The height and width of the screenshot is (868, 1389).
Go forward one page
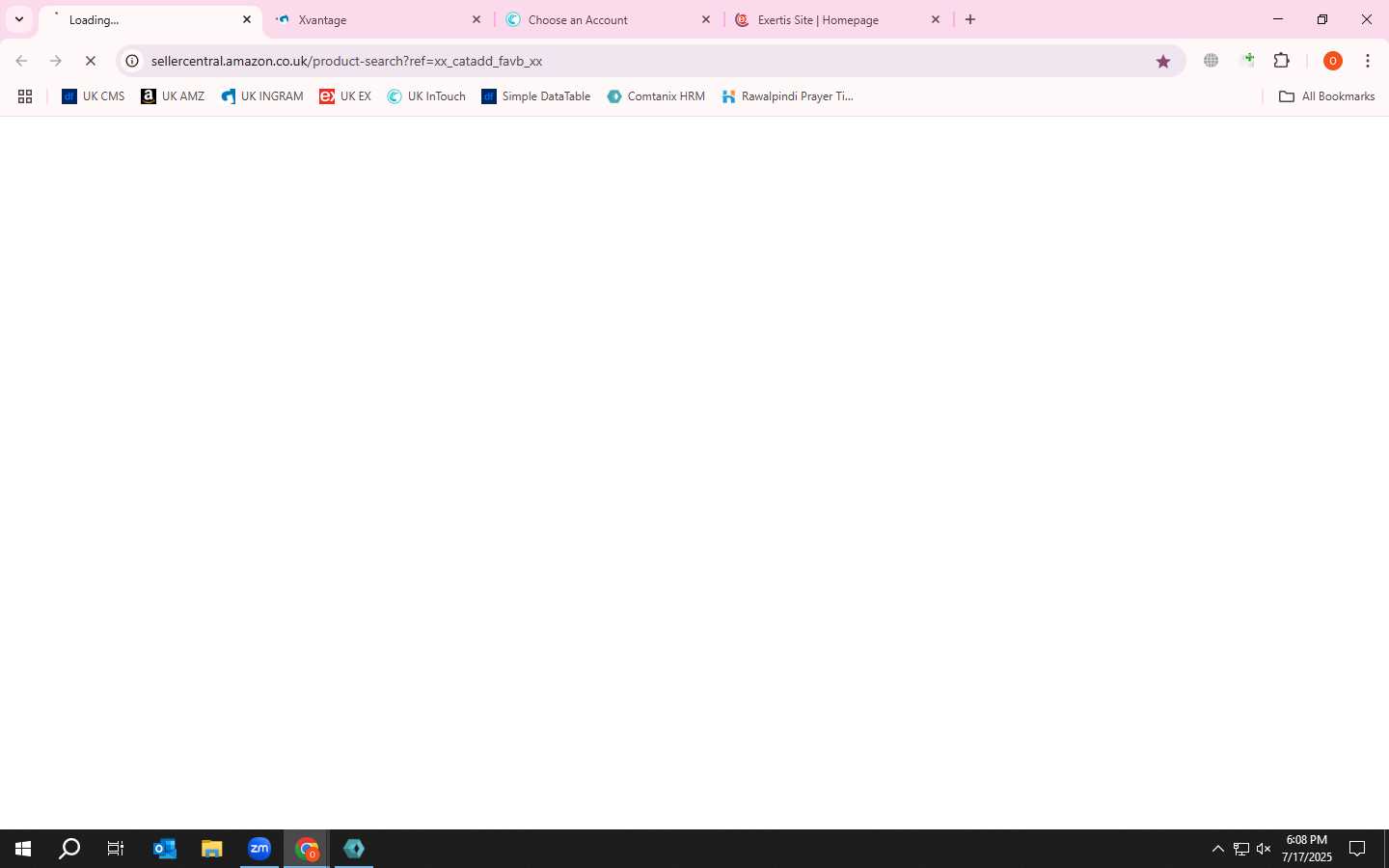(x=56, y=61)
